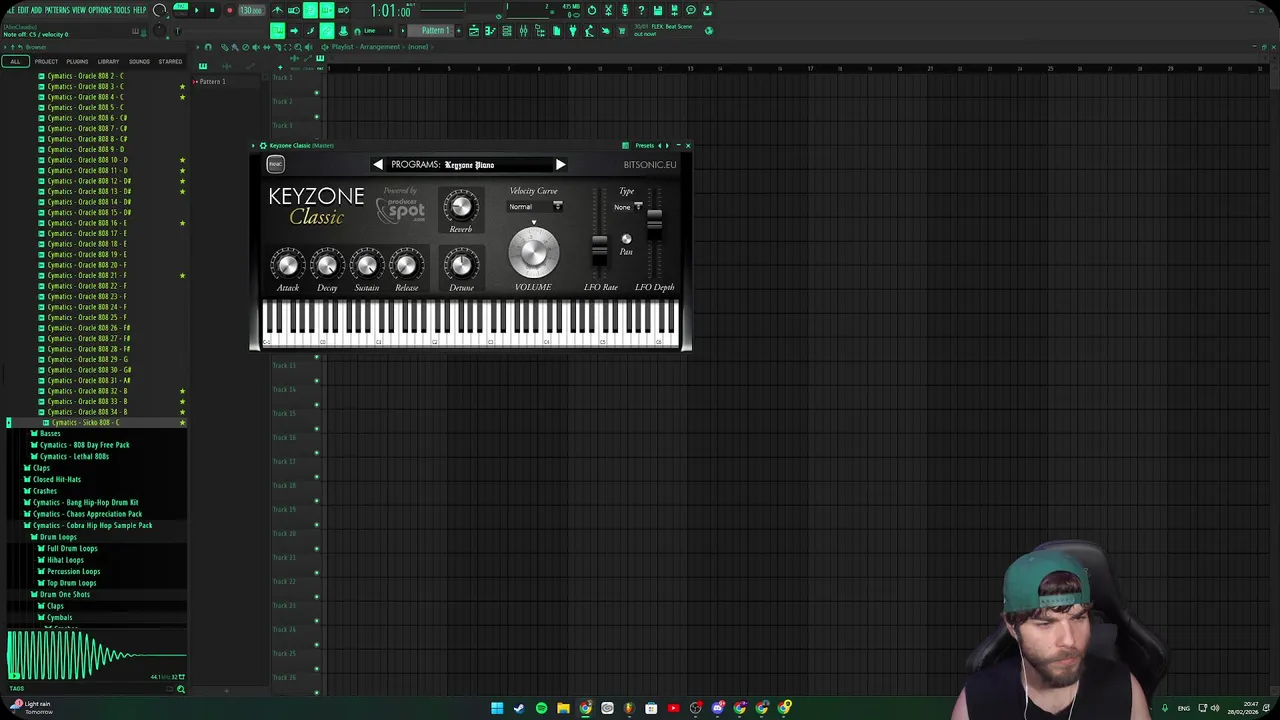Select Cymatics - Oracle 808 6 sample
The image size is (1280, 720).
[87, 118]
